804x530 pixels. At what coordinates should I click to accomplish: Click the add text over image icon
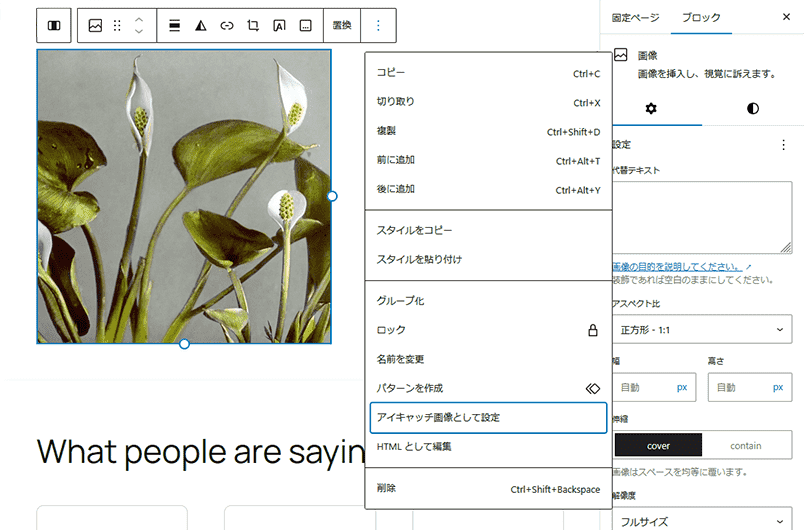pyautogui.click(x=279, y=26)
